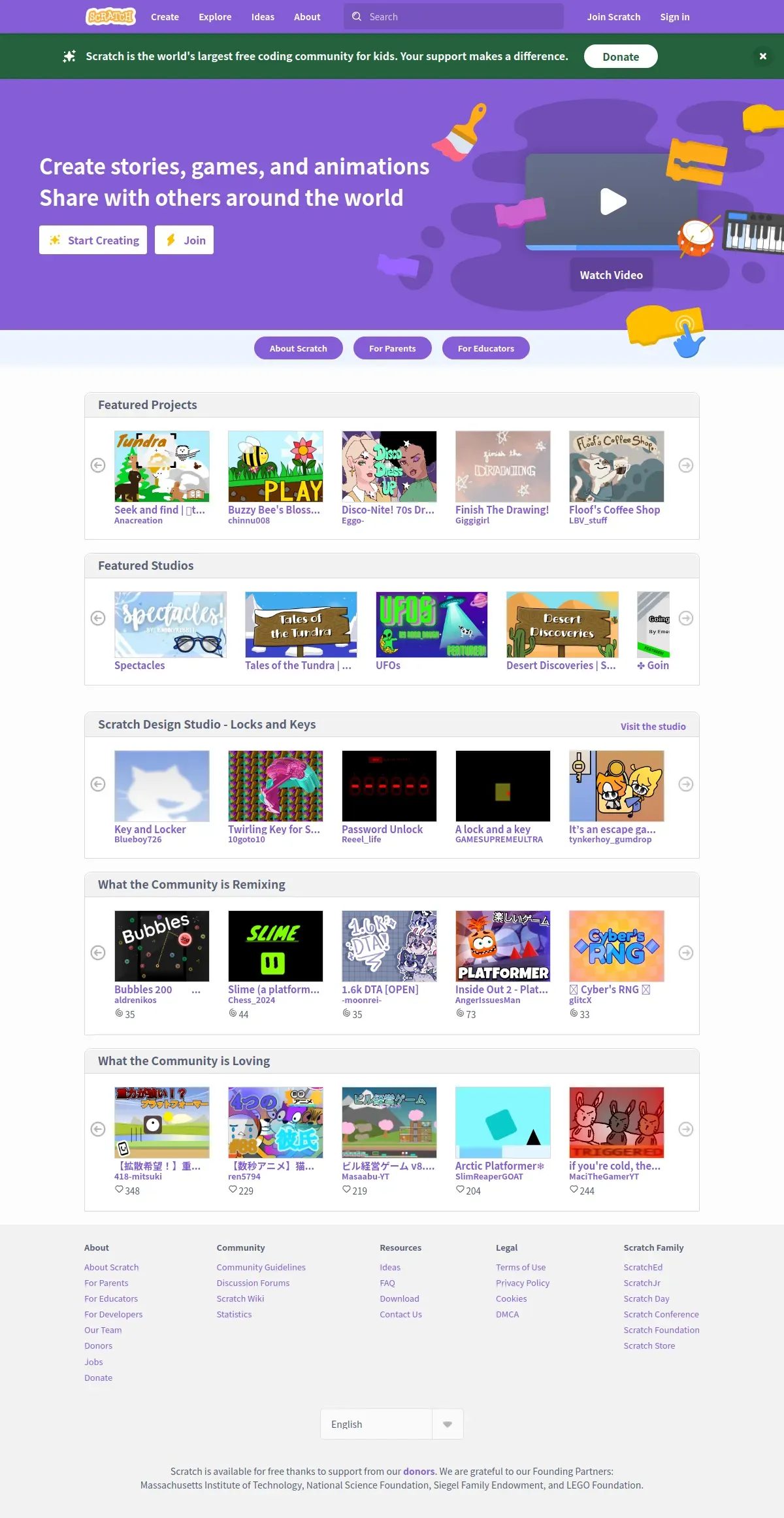Click the Search input field
The height and width of the screenshot is (1518, 784).
point(453,16)
